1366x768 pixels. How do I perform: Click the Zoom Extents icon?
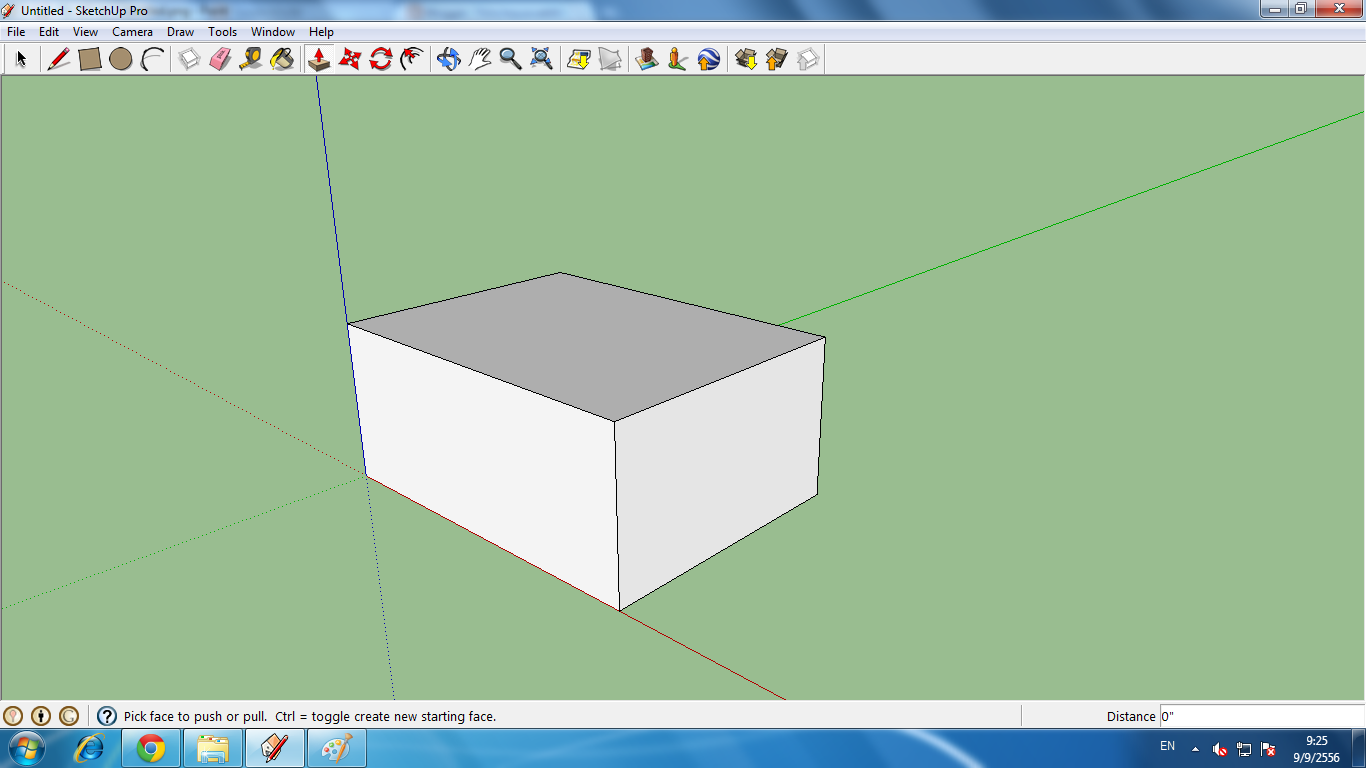coord(542,59)
